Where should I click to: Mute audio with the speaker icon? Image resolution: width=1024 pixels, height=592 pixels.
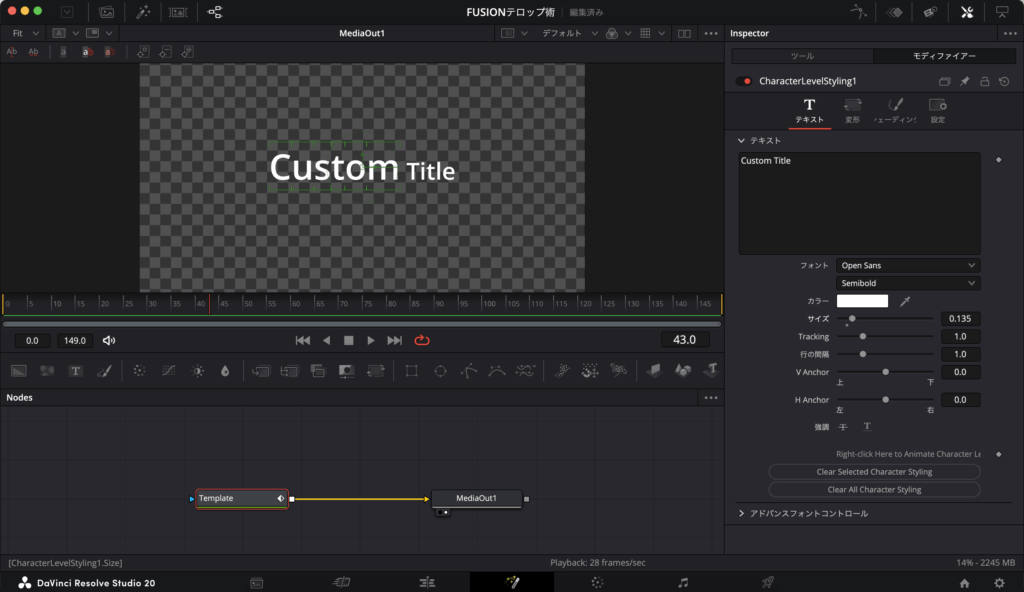coord(109,340)
